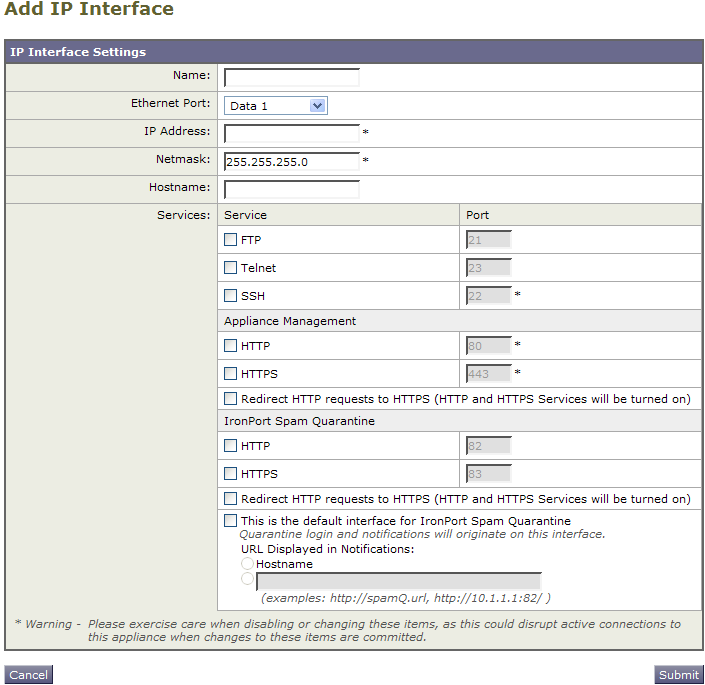Screen dimensions: 705x685
Task: Enable Appliance Management HTTP checkbox
Action: (230, 345)
